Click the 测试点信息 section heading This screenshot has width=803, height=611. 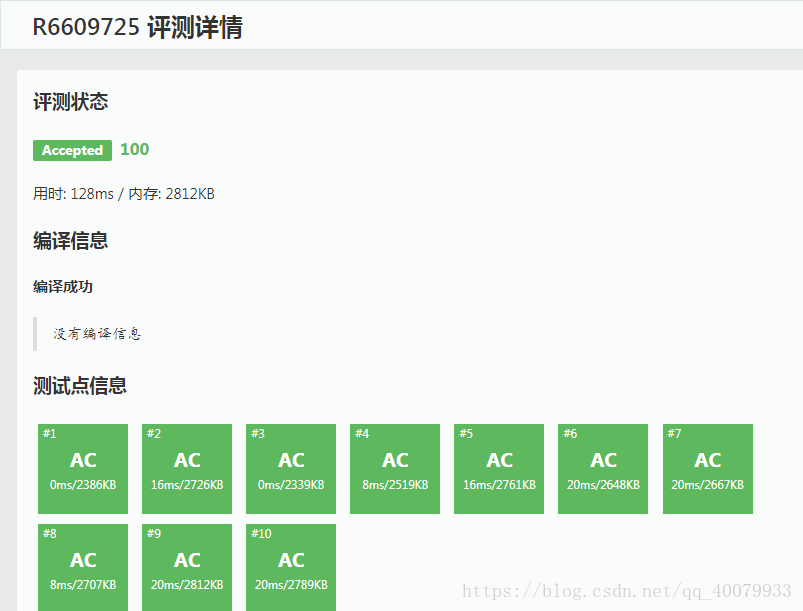[x=80, y=386]
